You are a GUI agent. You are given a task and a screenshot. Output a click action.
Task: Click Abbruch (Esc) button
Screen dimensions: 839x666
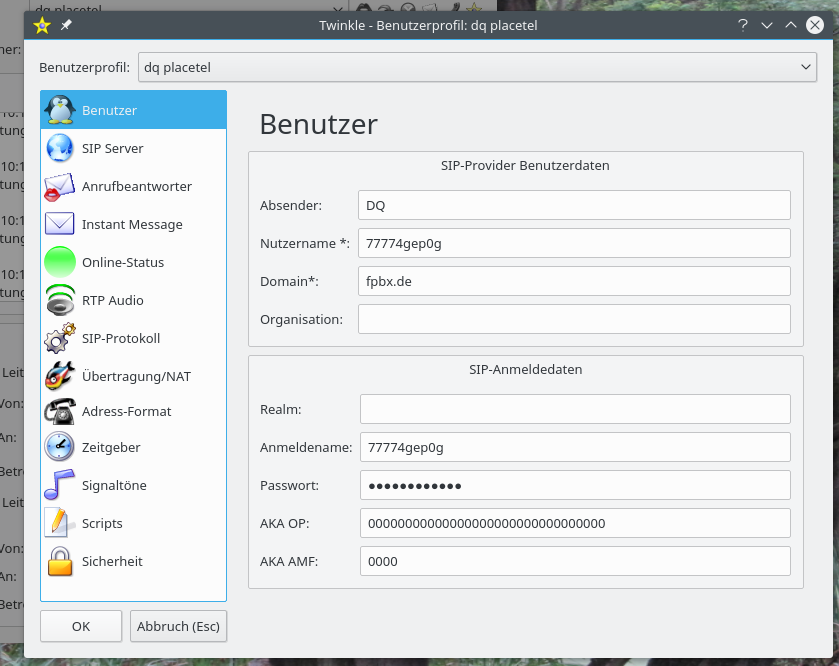(x=178, y=626)
